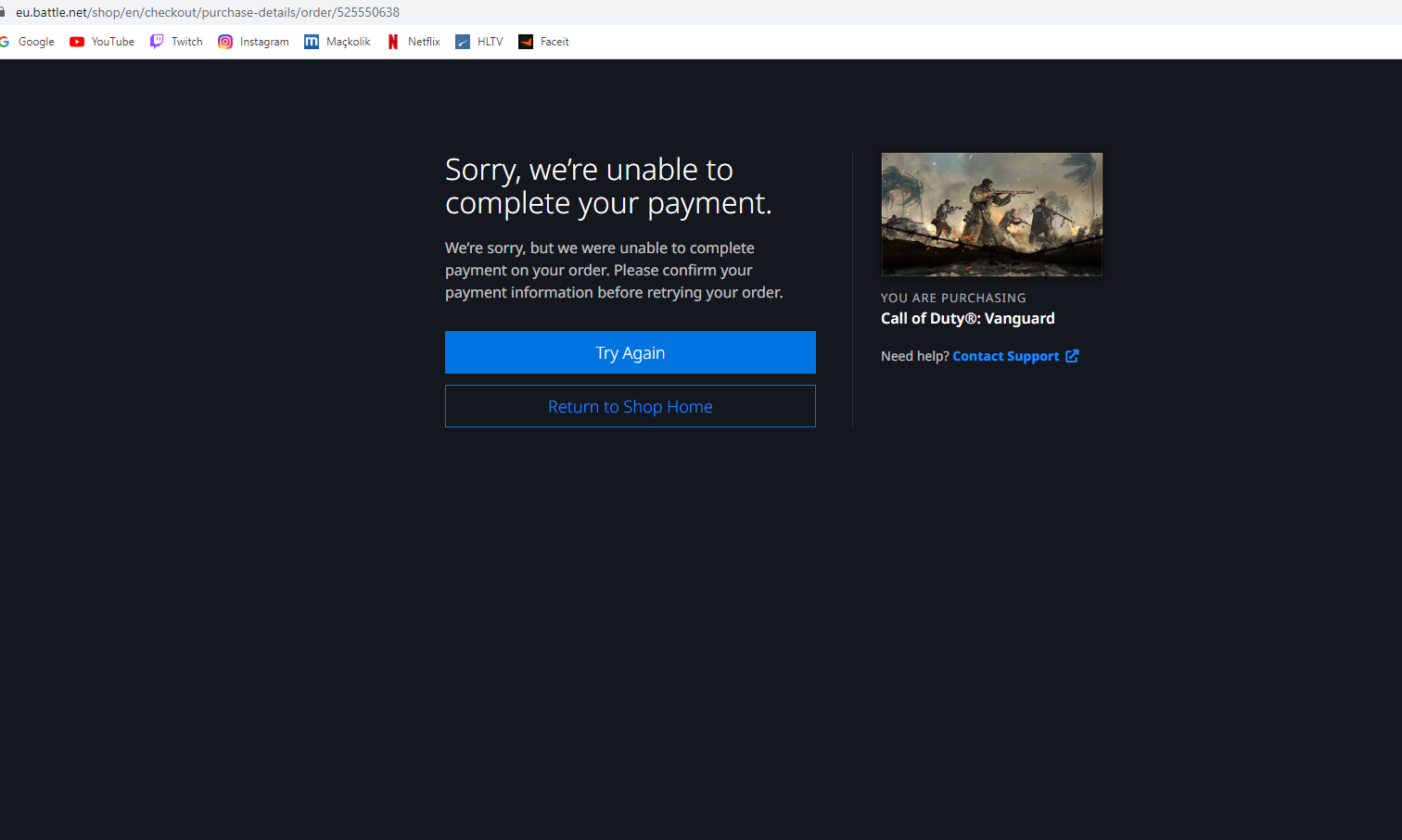Click the 'Need help?' text

coord(914,356)
